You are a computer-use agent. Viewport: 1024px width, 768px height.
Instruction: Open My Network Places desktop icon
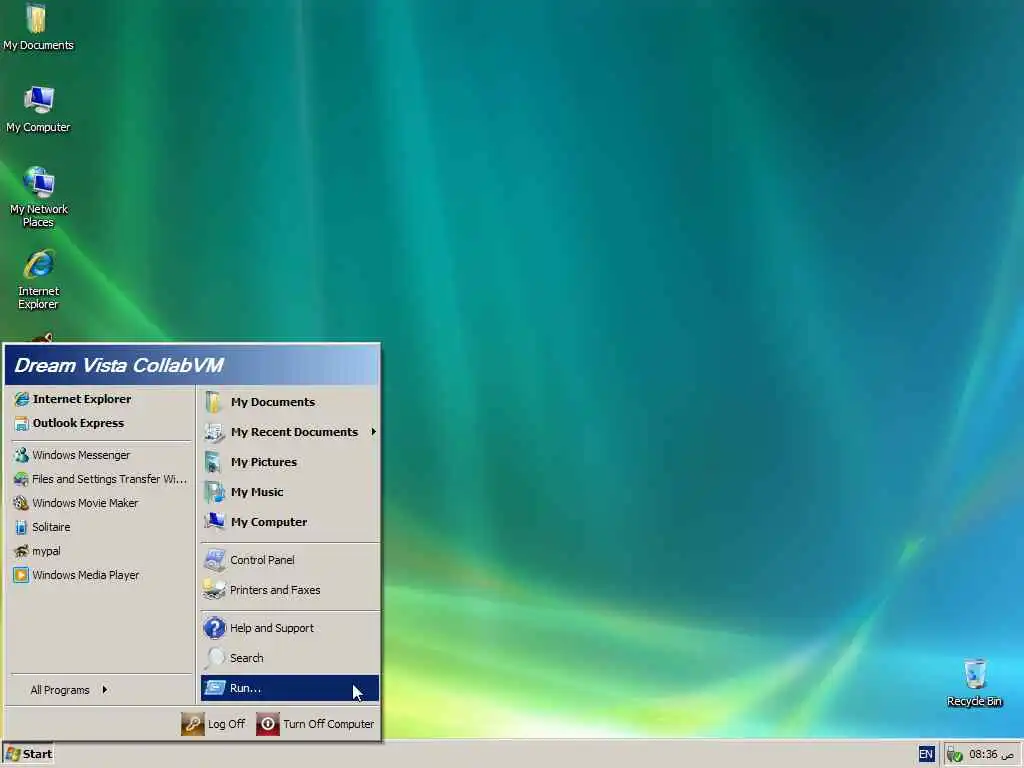point(39,196)
